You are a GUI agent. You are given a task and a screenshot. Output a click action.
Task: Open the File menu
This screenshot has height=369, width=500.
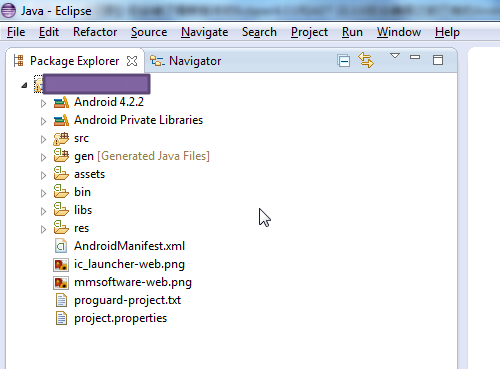(16, 32)
